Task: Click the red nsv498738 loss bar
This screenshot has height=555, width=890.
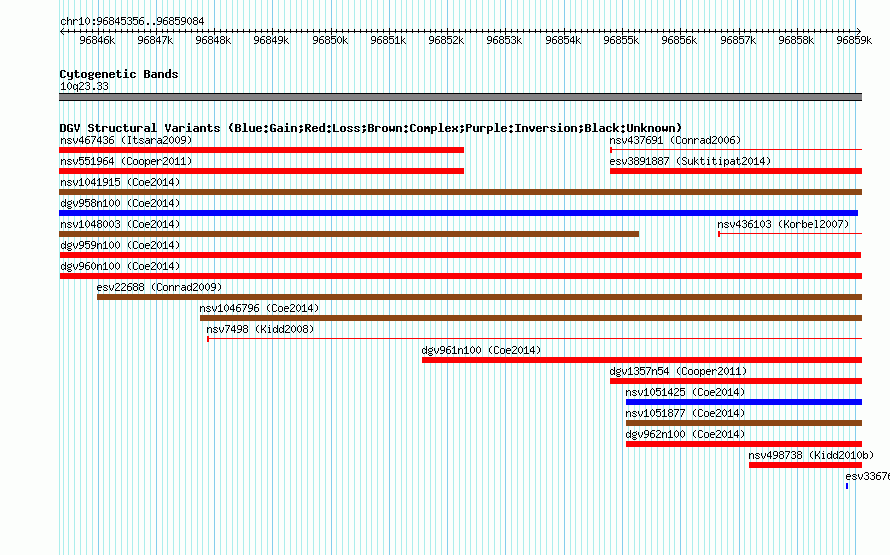Action: (805, 465)
